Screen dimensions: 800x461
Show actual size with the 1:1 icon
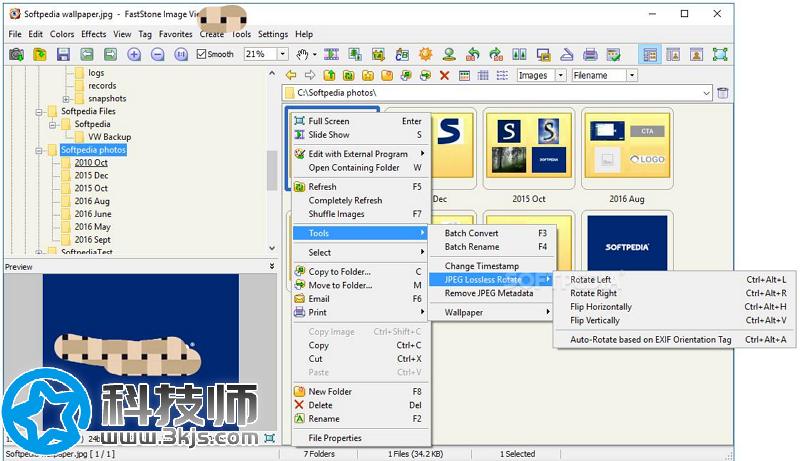(x=181, y=54)
